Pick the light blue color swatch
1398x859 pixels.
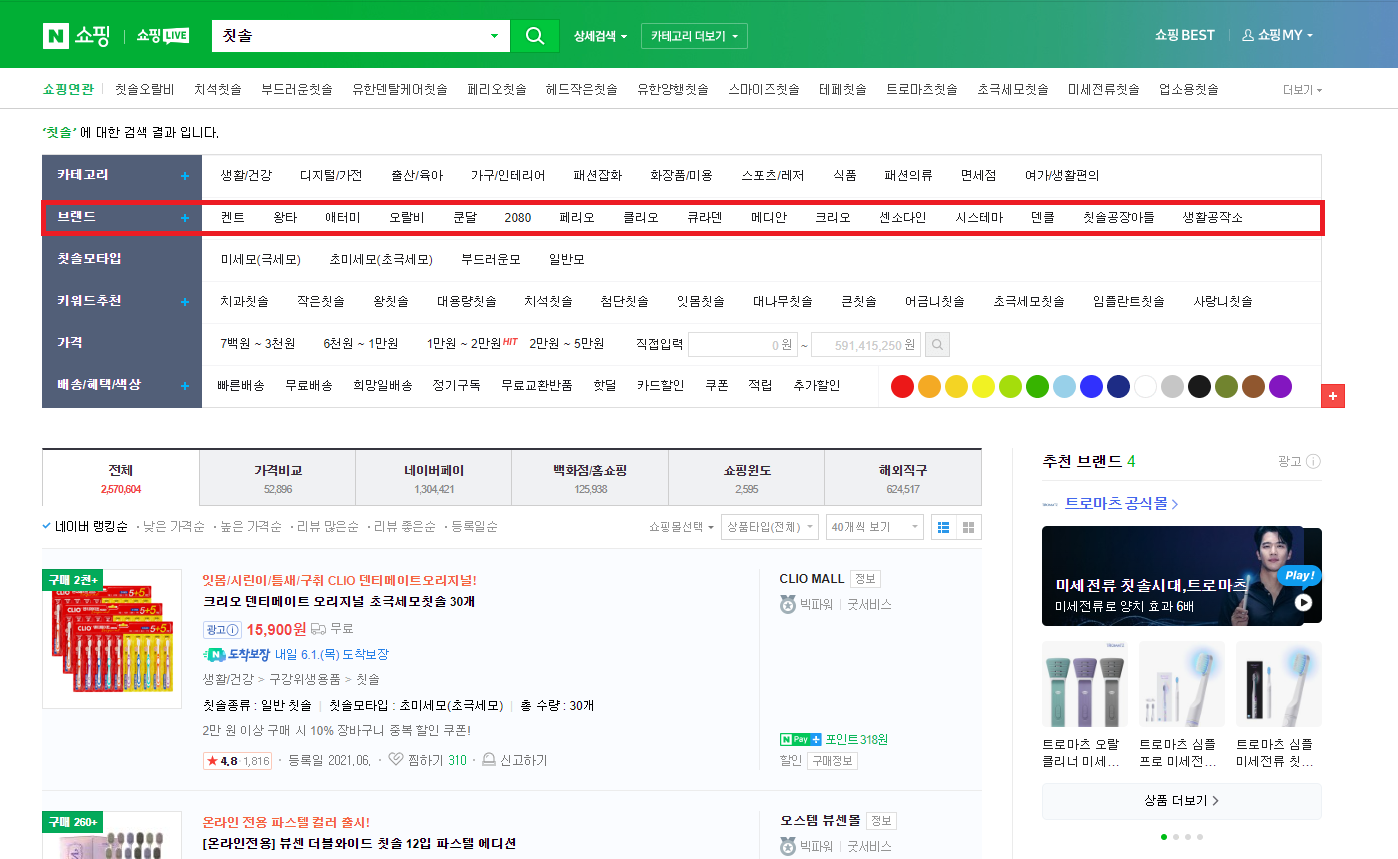point(1064,387)
